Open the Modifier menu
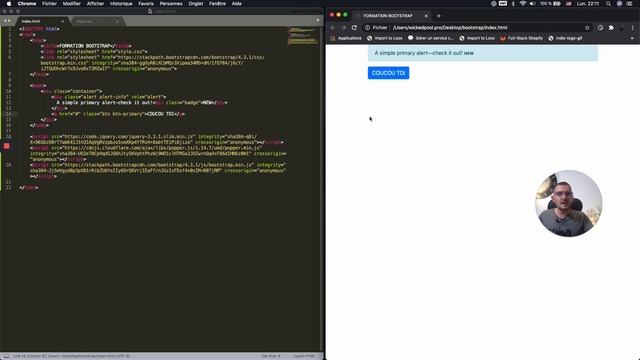Viewport: 640px width, 360px height. (71, 4)
